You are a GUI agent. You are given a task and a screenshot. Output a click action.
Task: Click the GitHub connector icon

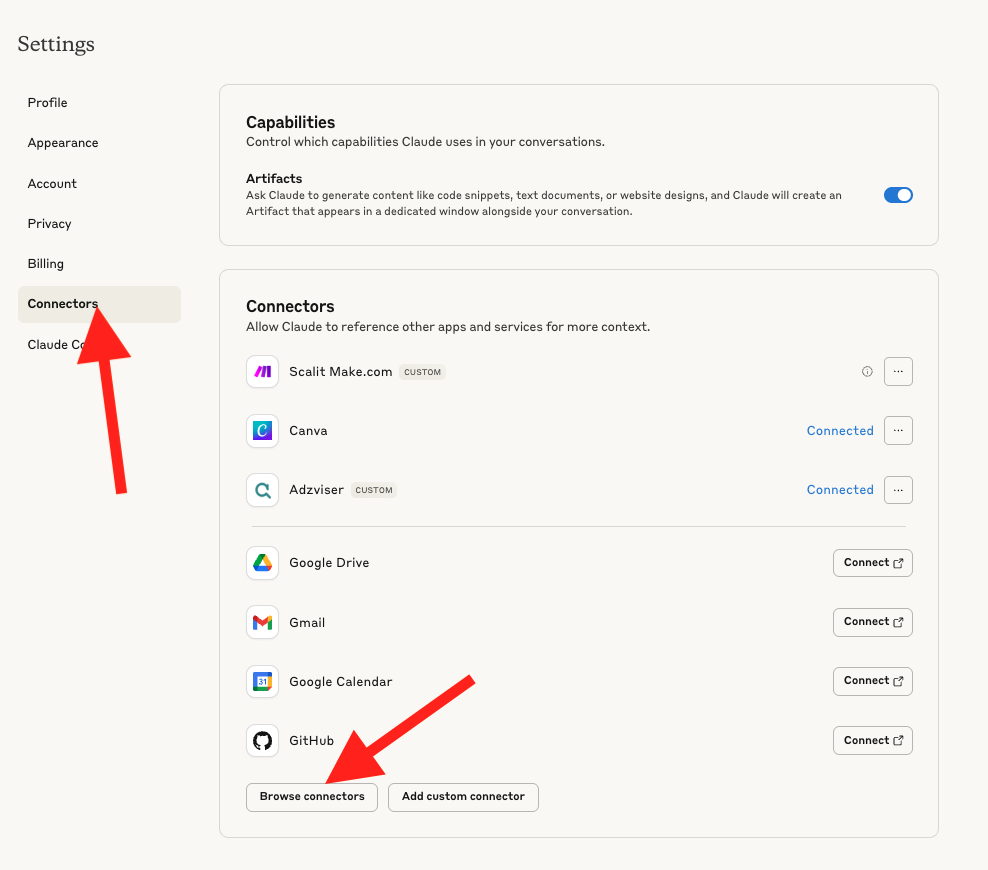coord(262,741)
